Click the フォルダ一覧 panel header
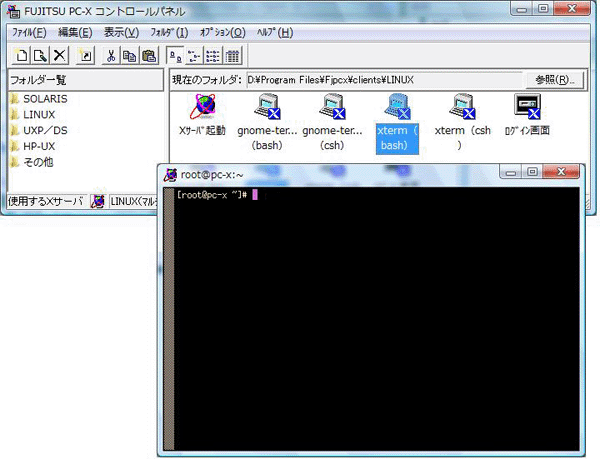Screen dimensions: 600x459 coord(86,80)
